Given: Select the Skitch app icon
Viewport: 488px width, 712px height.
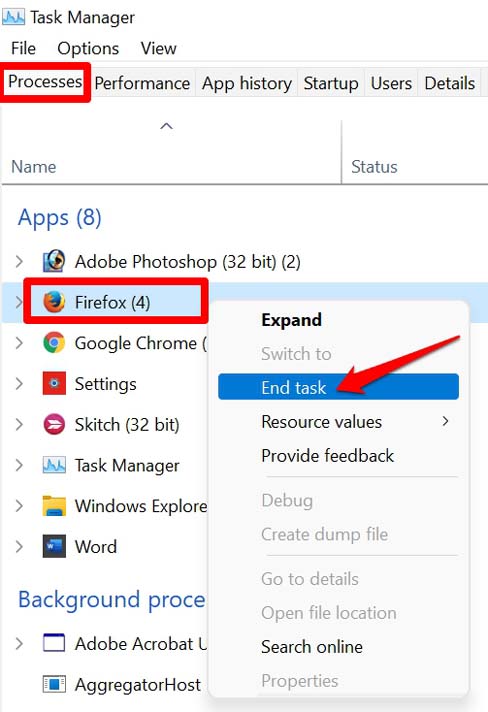Looking at the screenshot, I should (54, 424).
